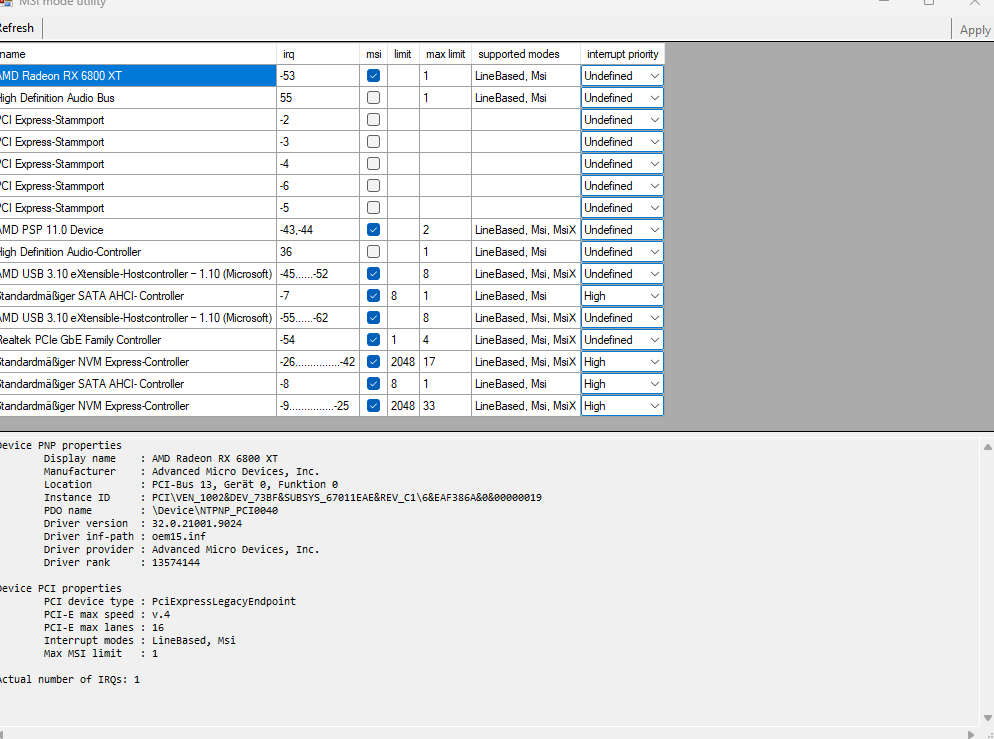The height and width of the screenshot is (739, 994).
Task: Uncheck MSI for SATA AHCI-Controller irq -7
Action: (373, 296)
